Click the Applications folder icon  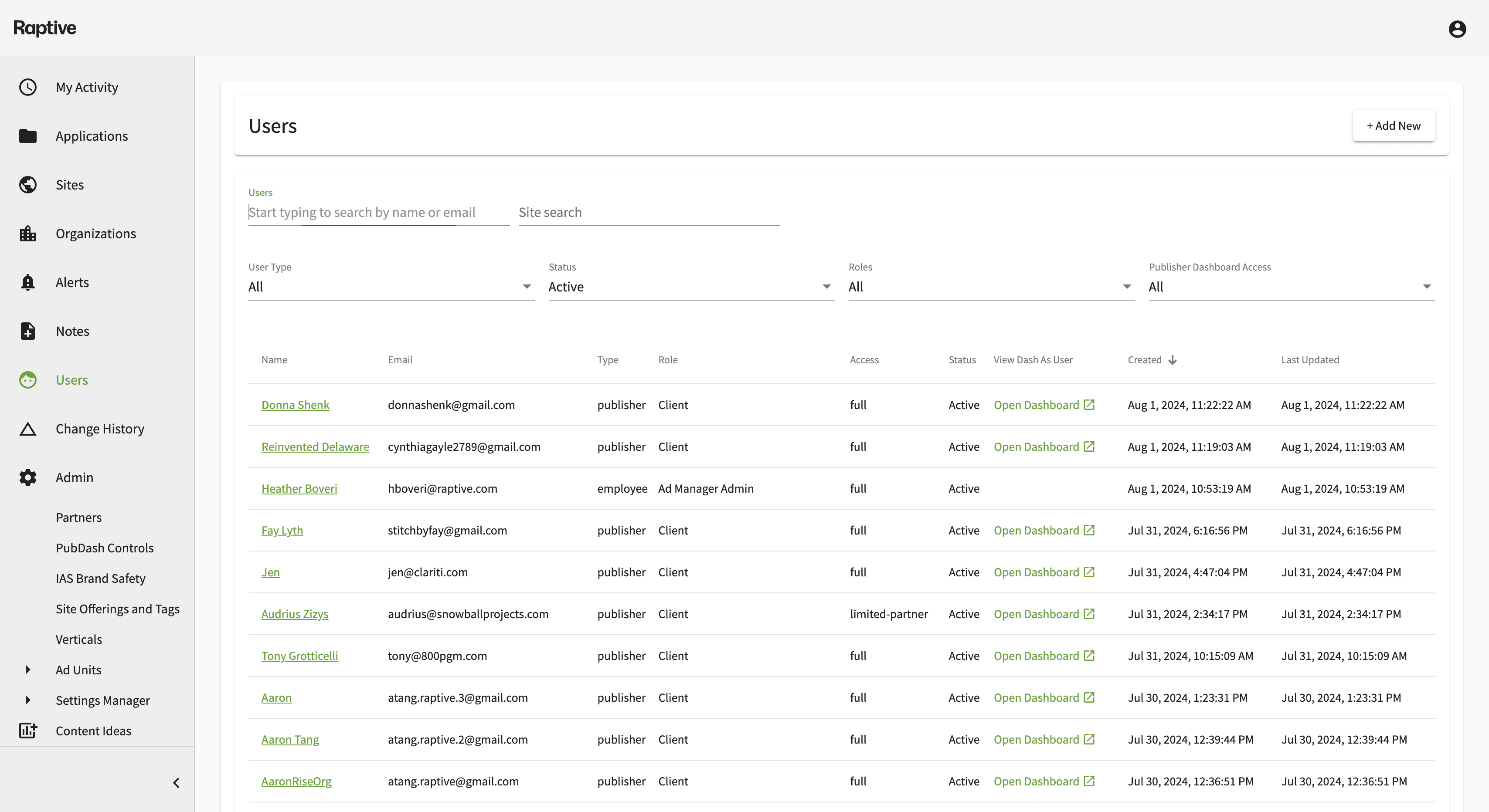click(28, 136)
